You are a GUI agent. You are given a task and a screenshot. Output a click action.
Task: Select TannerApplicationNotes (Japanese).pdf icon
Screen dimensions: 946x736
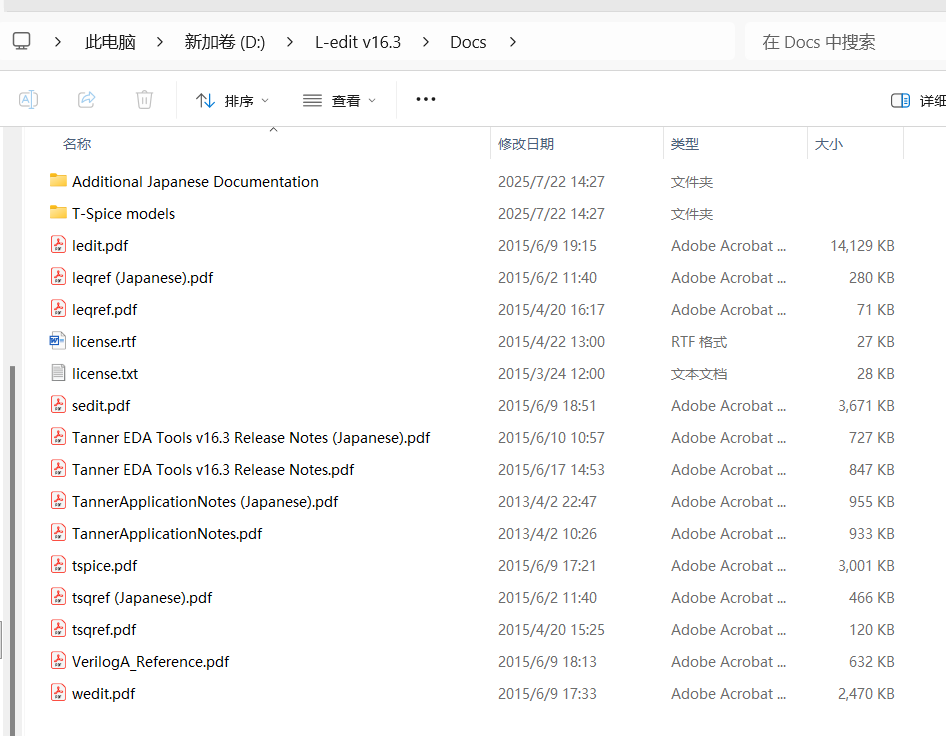tap(58, 500)
